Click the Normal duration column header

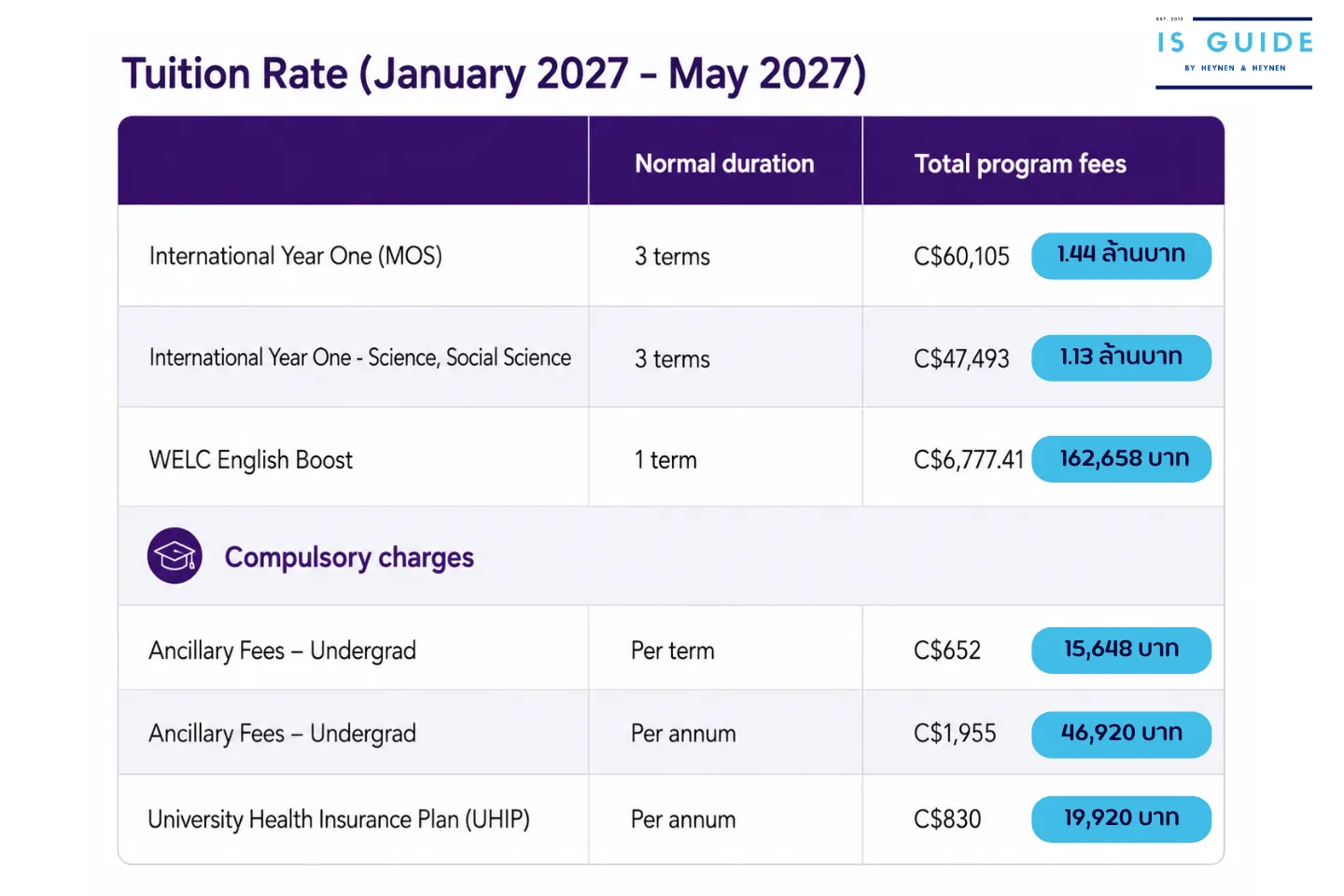coord(724,163)
